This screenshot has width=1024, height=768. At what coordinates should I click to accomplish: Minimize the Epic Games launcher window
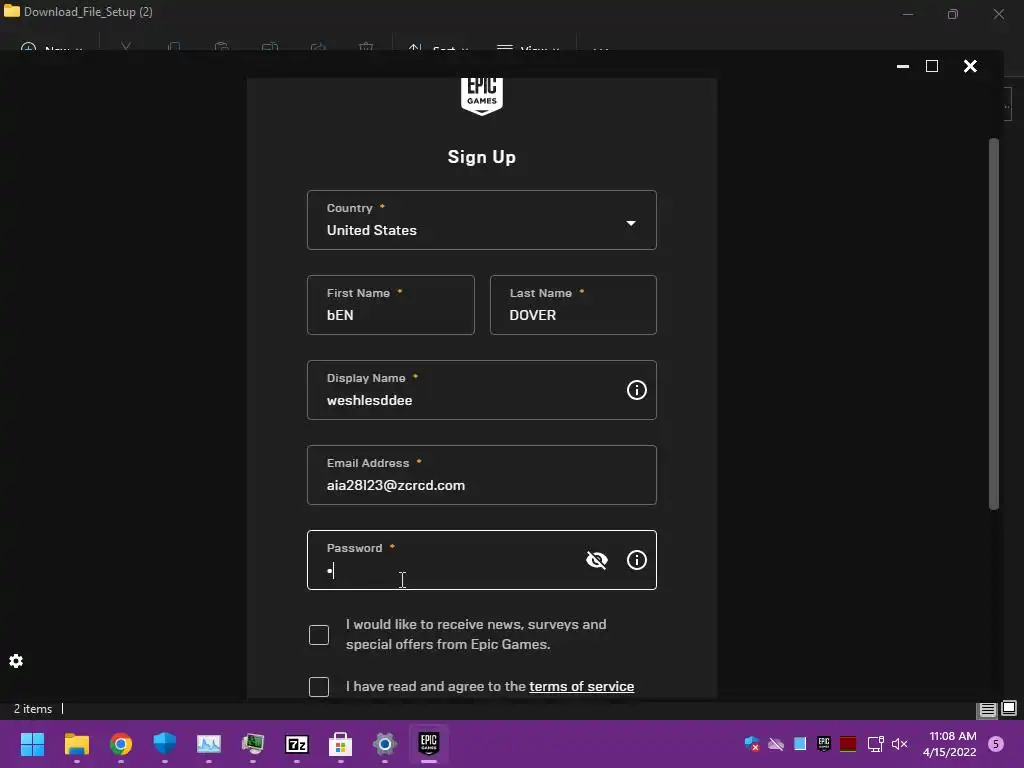[903, 66]
